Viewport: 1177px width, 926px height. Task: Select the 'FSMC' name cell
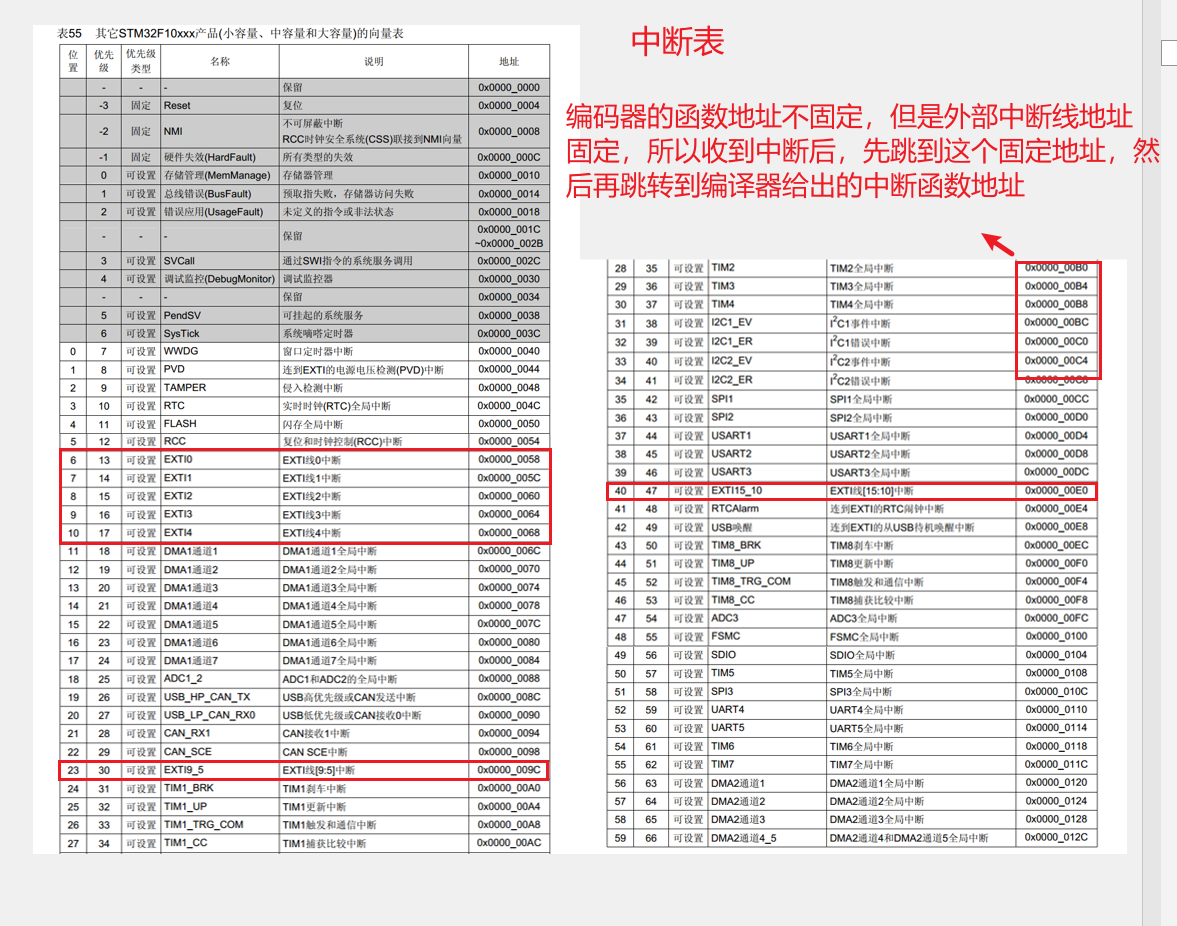pyautogui.click(x=767, y=636)
